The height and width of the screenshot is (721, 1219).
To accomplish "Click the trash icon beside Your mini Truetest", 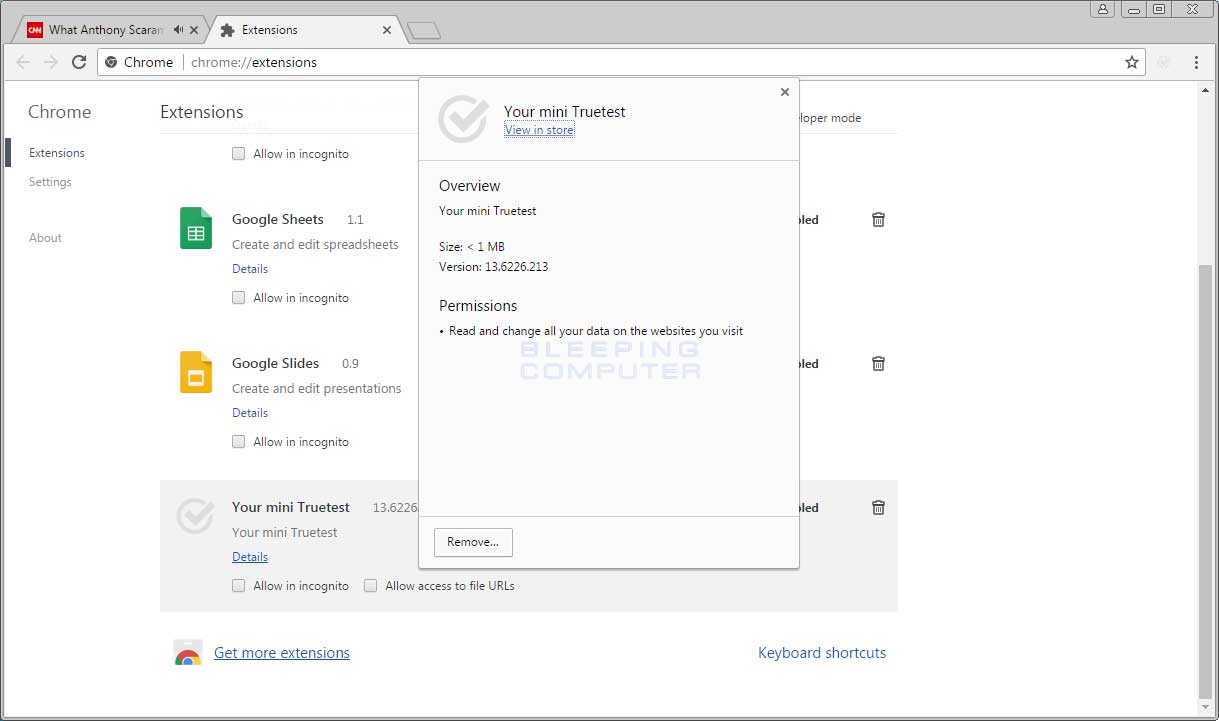I will tap(878, 507).
